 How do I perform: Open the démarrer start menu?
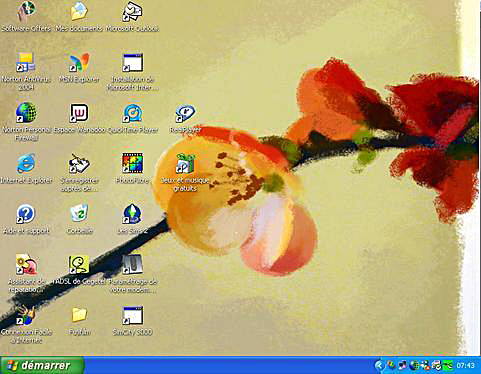tap(42, 365)
